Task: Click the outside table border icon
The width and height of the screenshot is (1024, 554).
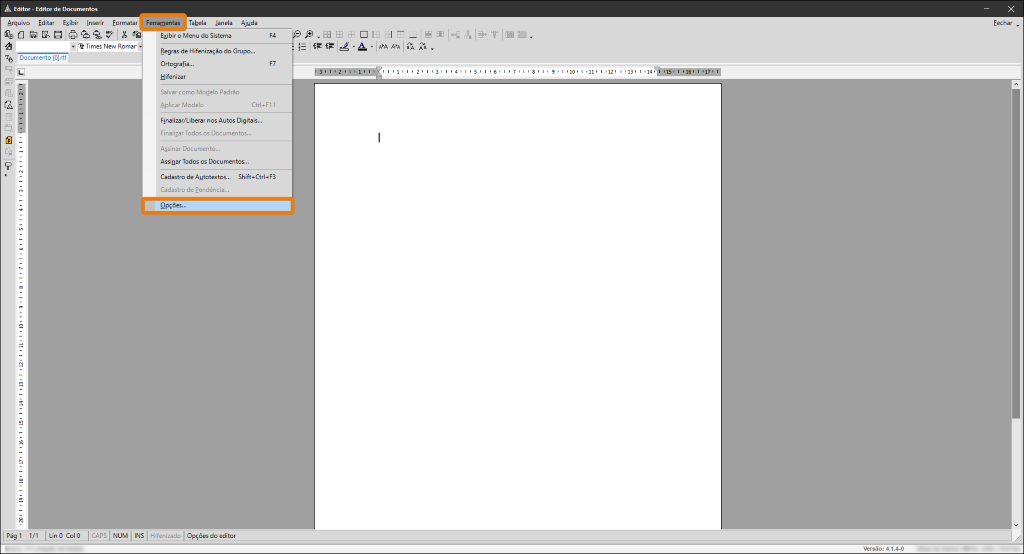Action: coord(364,35)
